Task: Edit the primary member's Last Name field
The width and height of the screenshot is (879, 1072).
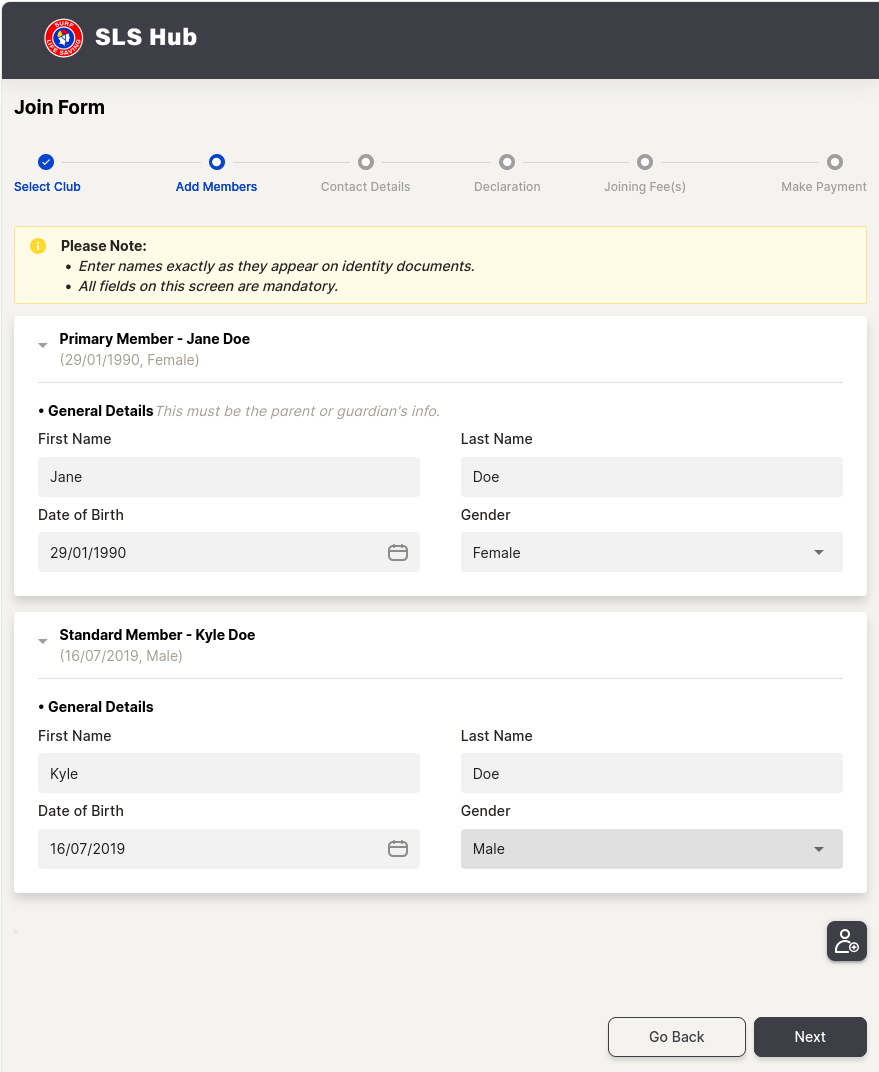Action: pos(651,477)
